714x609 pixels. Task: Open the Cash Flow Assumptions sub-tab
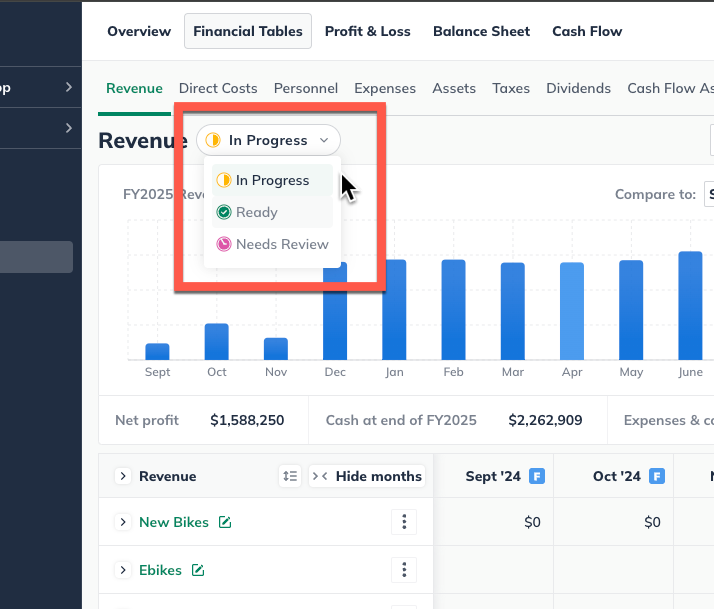click(670, 88)
